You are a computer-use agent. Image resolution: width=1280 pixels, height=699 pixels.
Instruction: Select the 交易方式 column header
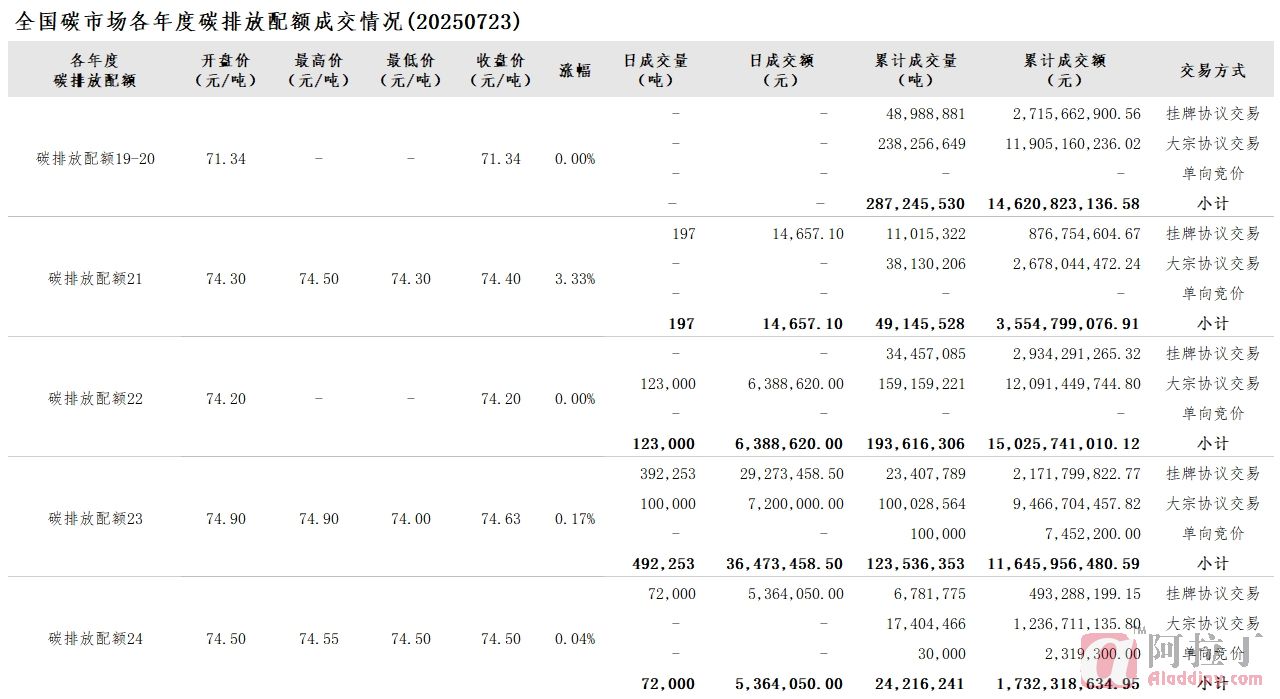[1212, 70]
